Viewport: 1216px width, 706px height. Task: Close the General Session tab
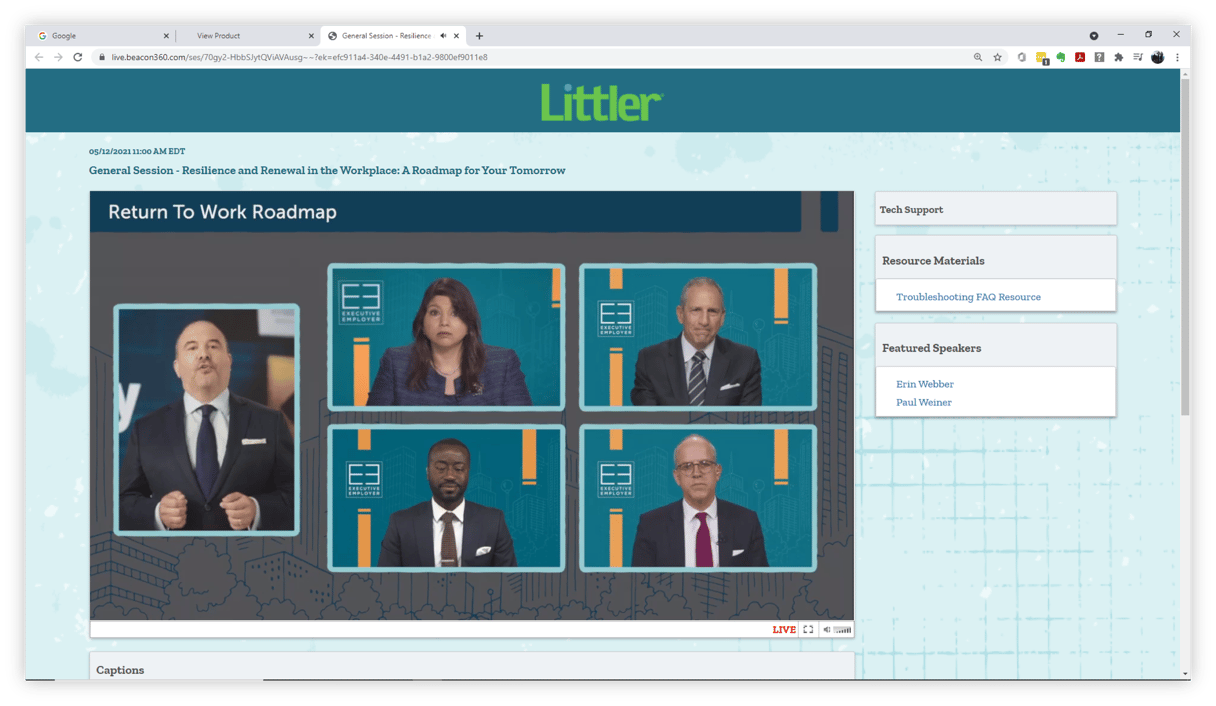click(457, 36)
